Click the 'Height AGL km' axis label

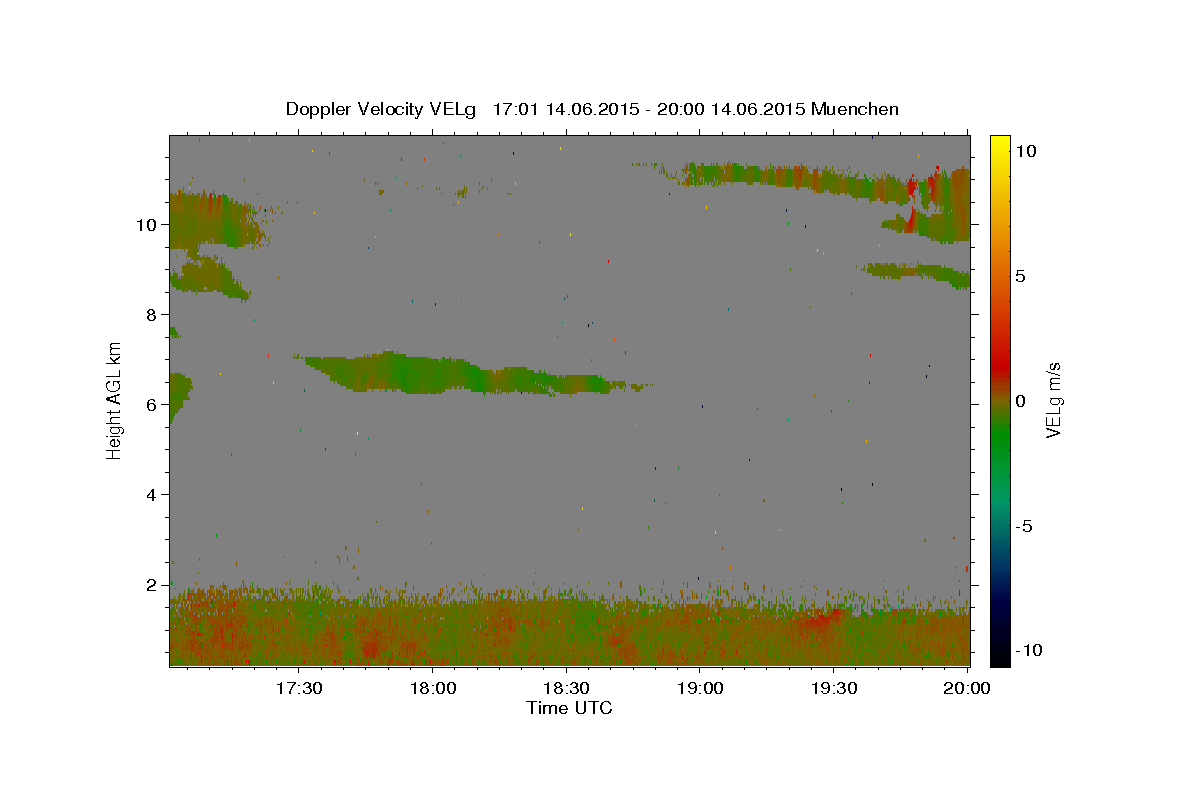(x=114, y=400)
